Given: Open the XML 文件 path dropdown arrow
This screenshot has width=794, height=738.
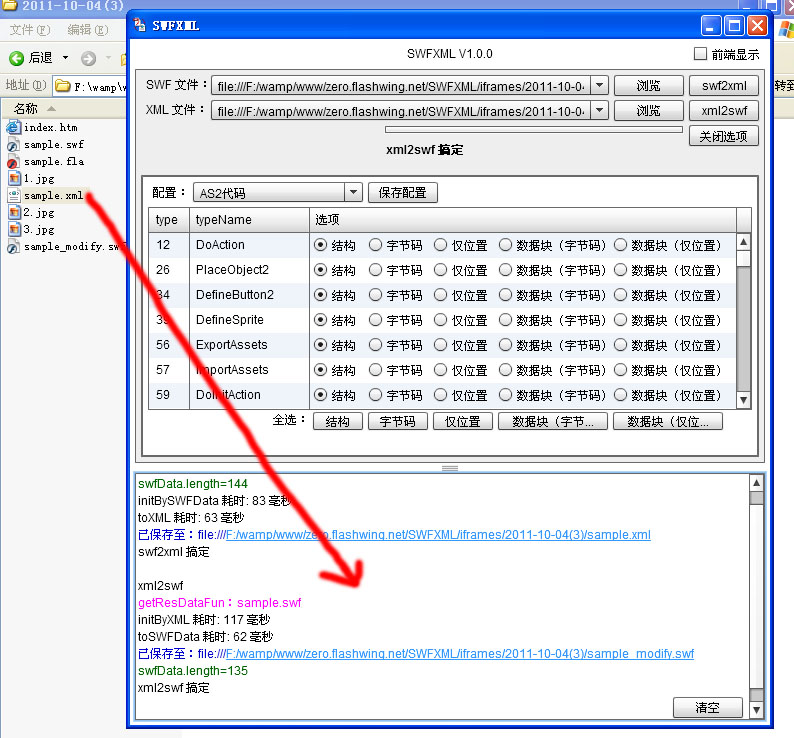Looking at the screenshot, I should click(x=600, y=110).
